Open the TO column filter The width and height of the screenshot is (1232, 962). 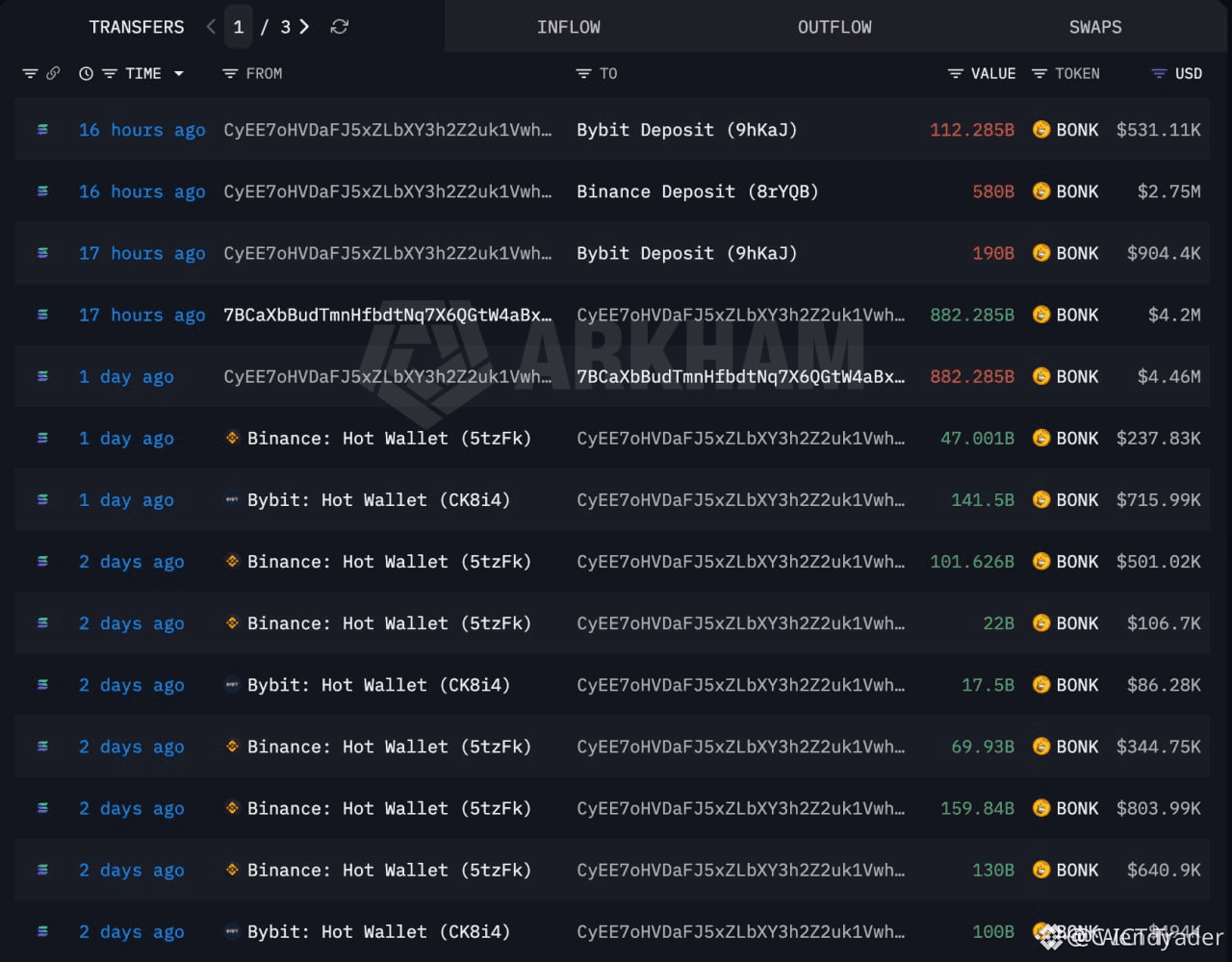(583, 73)
